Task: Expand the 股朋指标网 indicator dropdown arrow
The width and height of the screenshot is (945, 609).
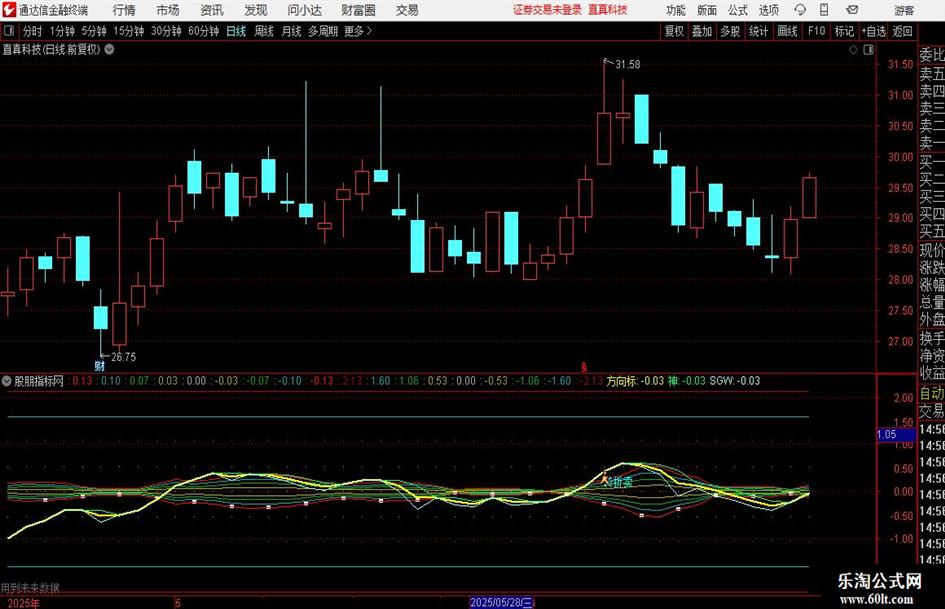Action: (7, 381)
